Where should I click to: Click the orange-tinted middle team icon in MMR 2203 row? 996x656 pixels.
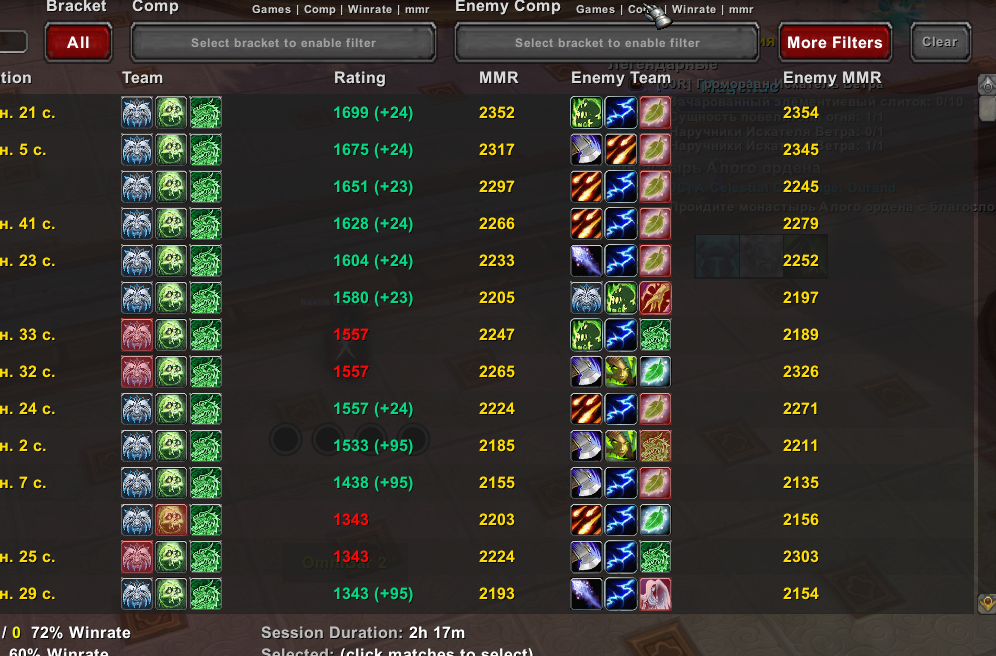172,520
